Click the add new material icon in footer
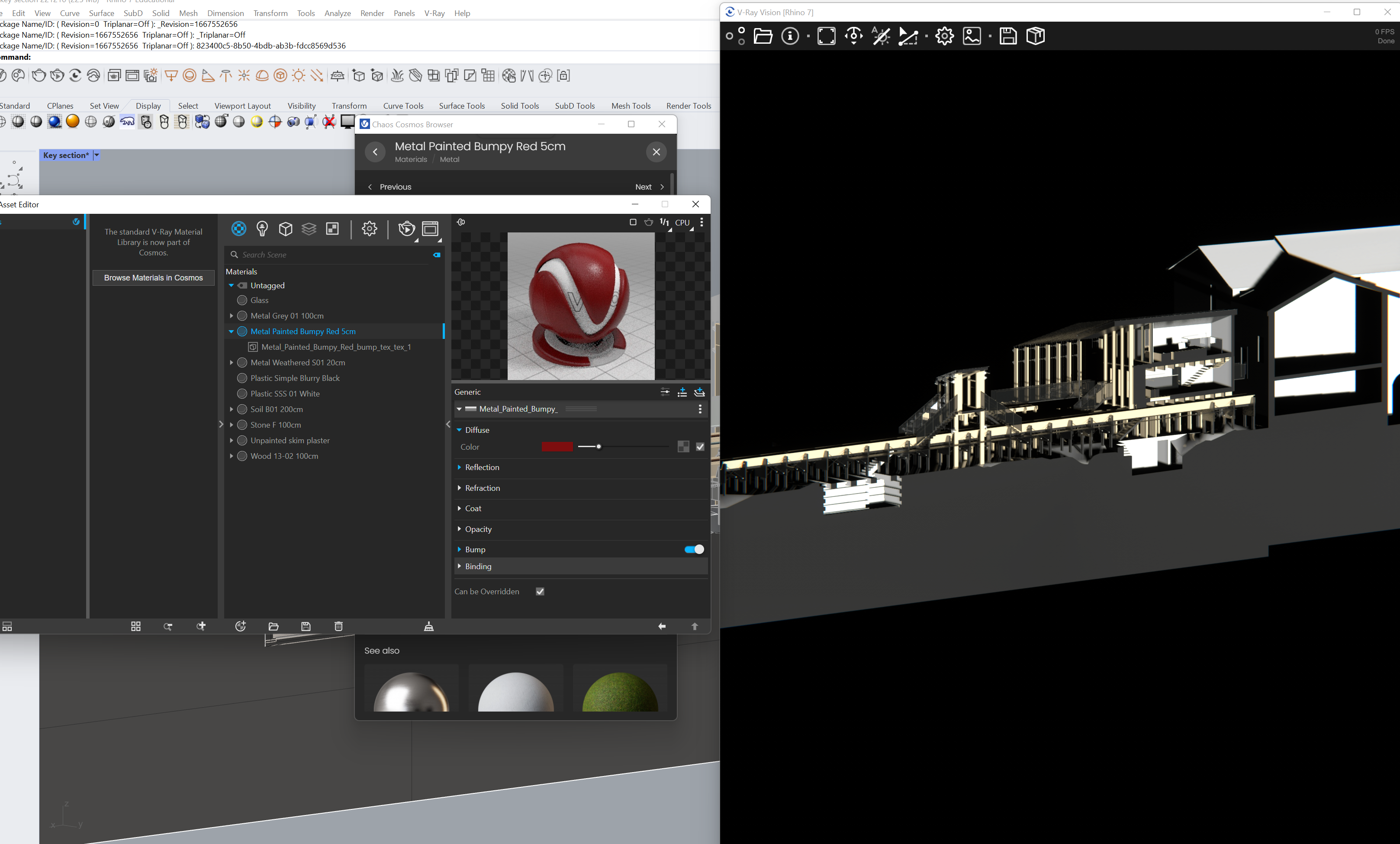 [240, 626]
